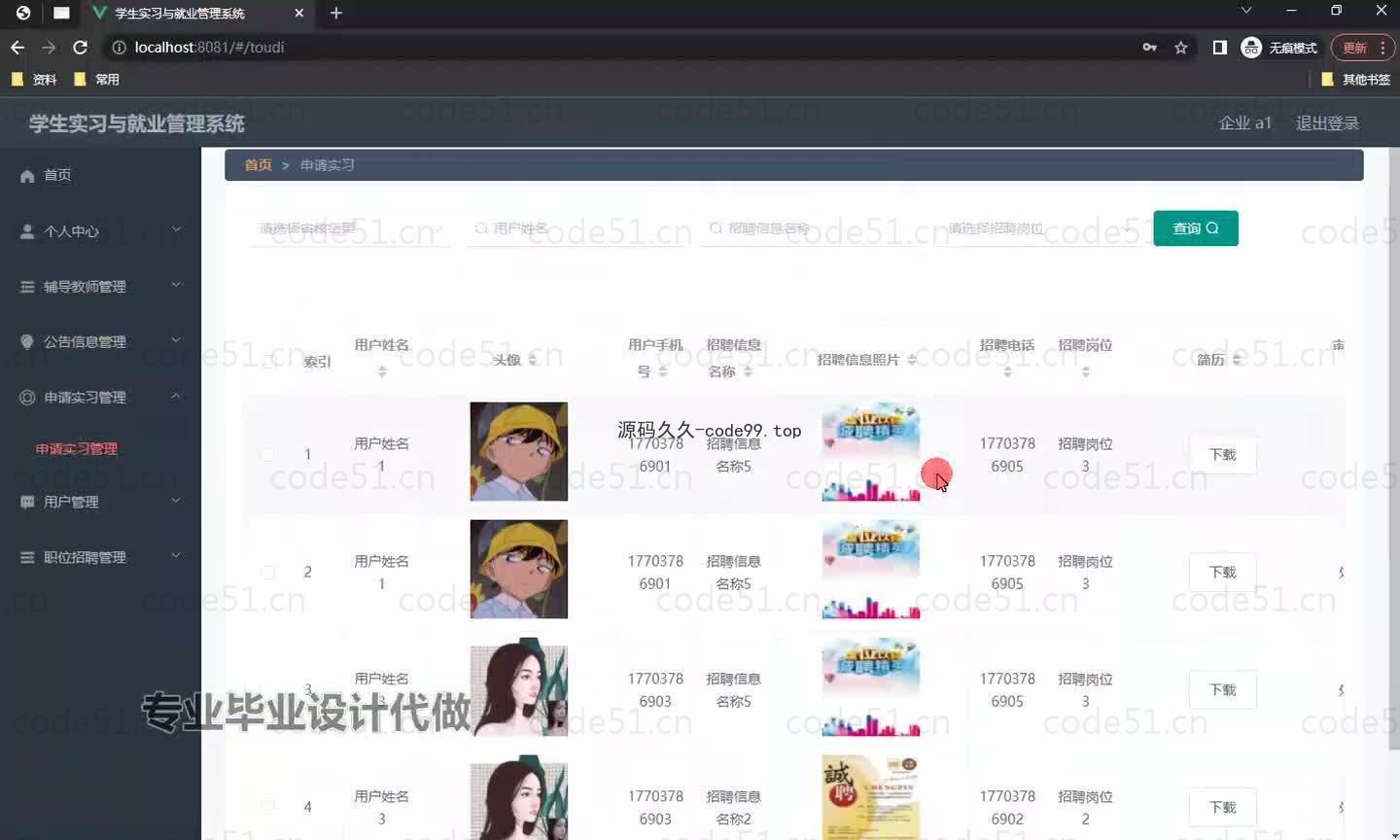Click the person icon beside 个人中心
Viewport: 1400px width, 840px height.
coord(27,231)
